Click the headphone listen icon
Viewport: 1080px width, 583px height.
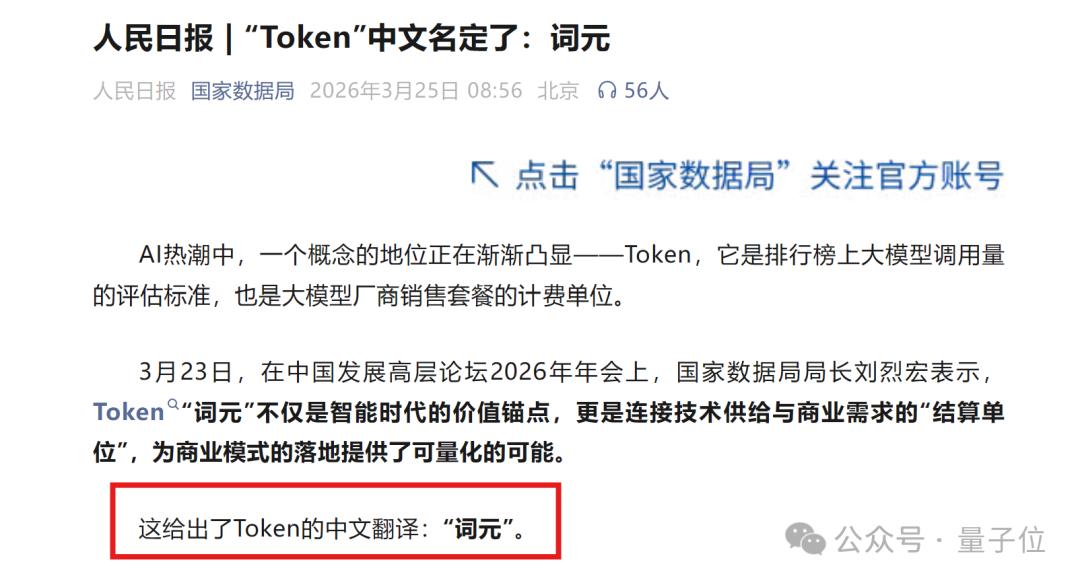click(x=607, y=91)
